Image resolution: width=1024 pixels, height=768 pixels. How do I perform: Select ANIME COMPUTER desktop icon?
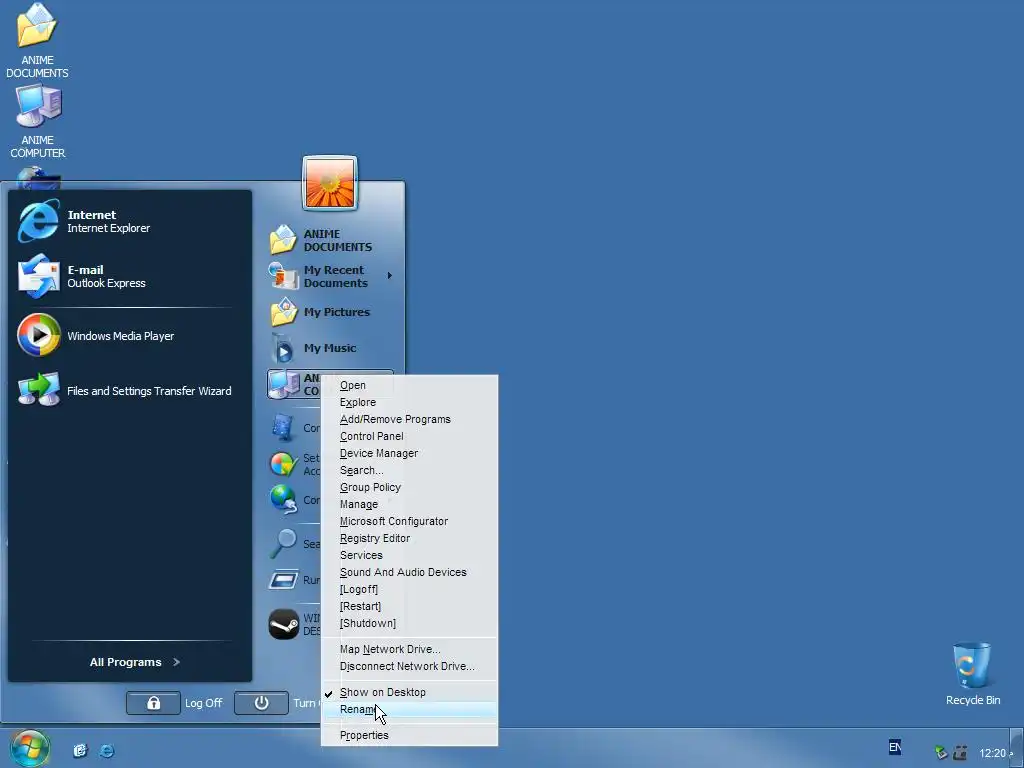(37, 121)
